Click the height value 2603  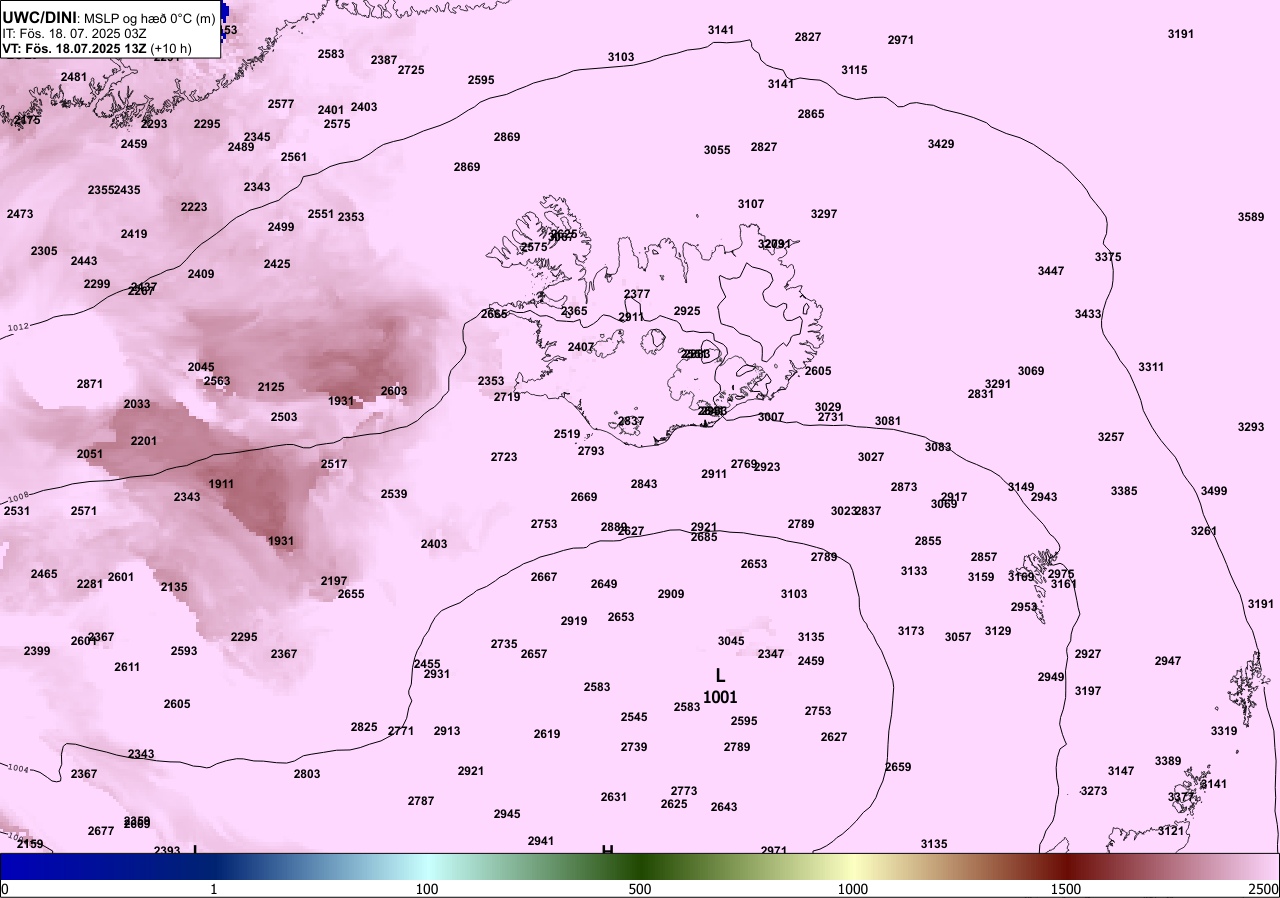[x=394, y=391]
